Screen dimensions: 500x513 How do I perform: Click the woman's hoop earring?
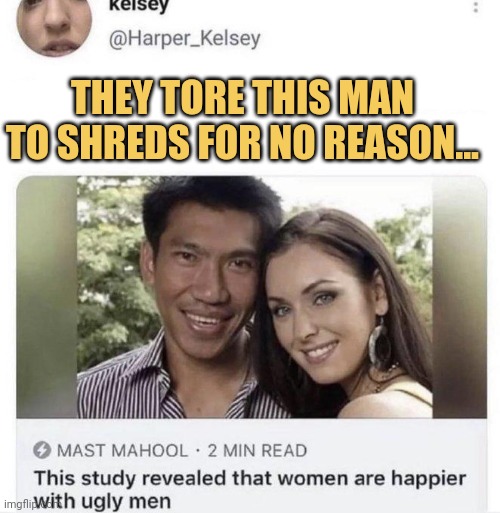tap(380, 343)
